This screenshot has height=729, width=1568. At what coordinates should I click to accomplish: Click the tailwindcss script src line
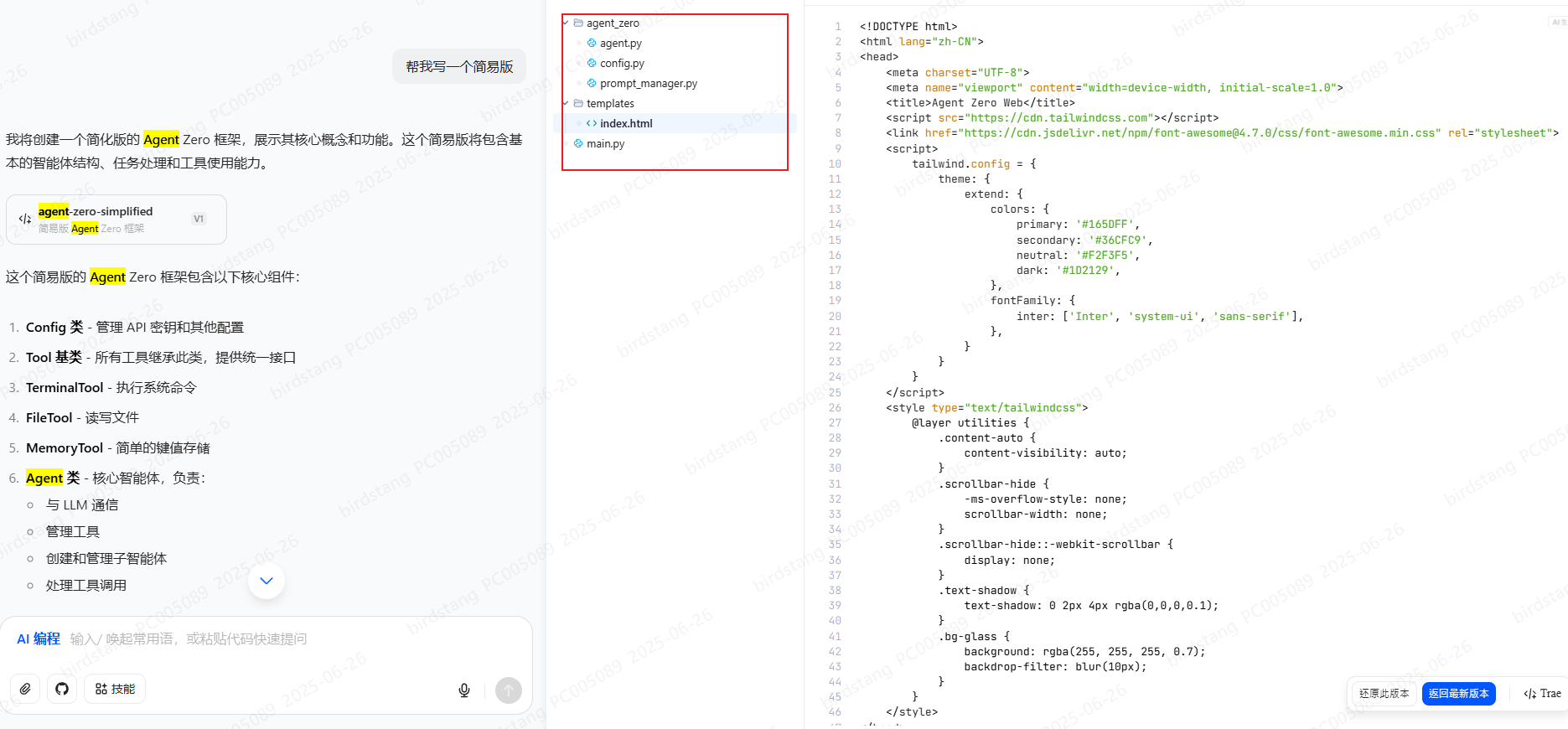(1053, 118)
